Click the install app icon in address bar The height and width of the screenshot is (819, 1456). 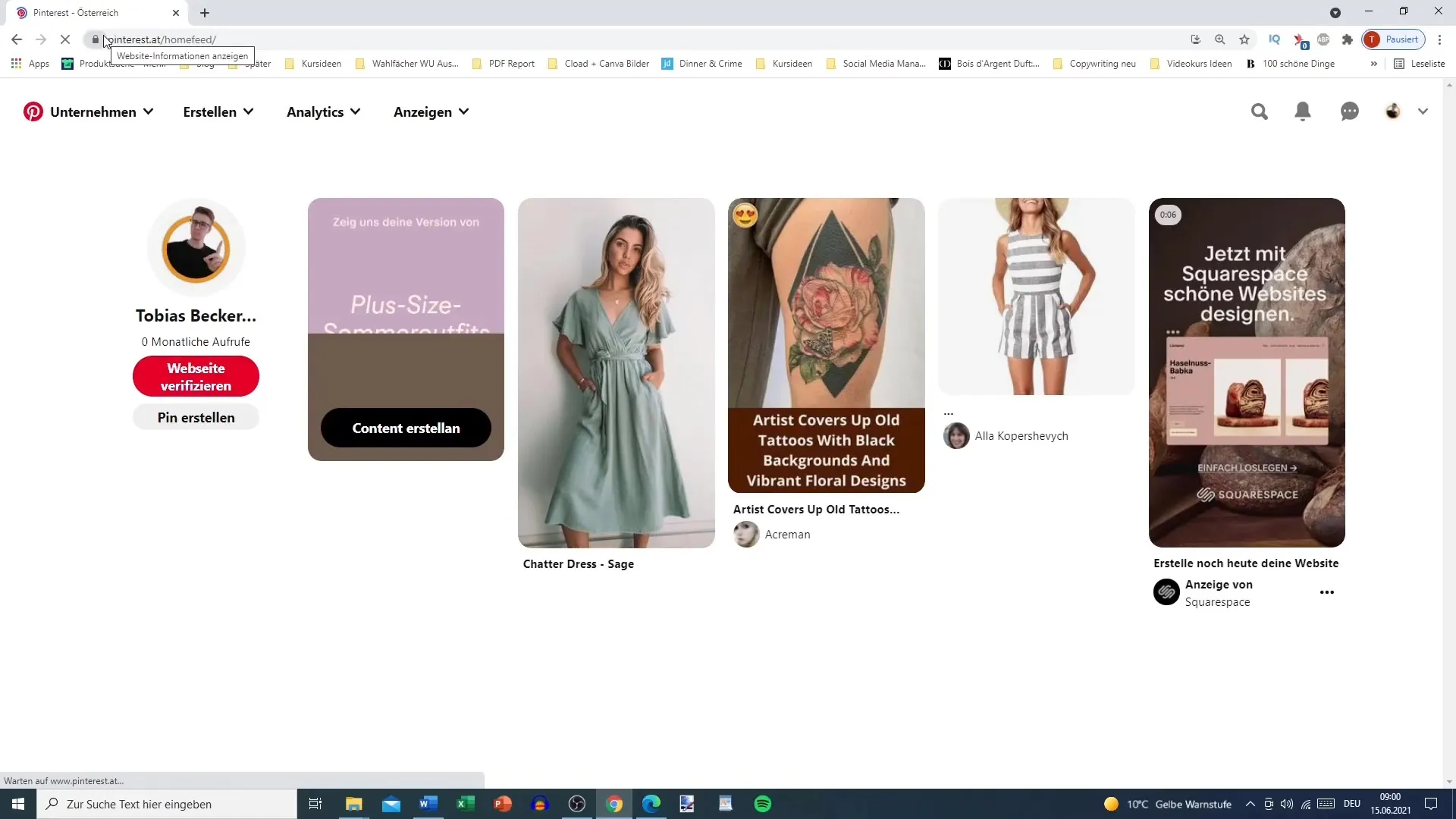click(1196, 39)
